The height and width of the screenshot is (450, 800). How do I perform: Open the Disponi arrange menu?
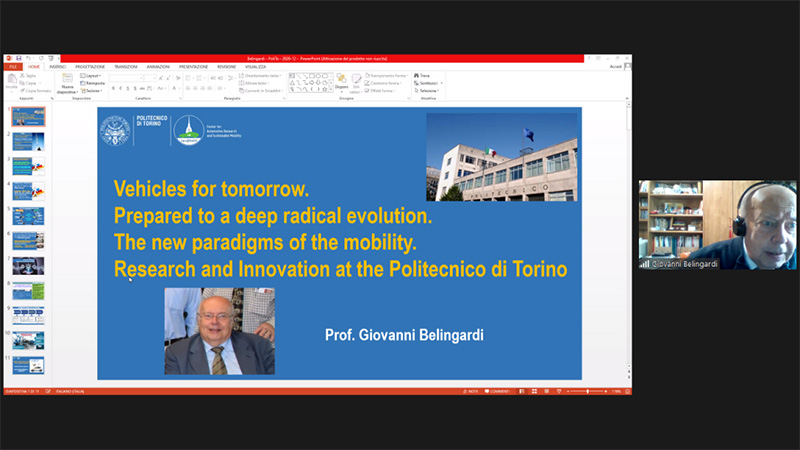pos(341,83)
